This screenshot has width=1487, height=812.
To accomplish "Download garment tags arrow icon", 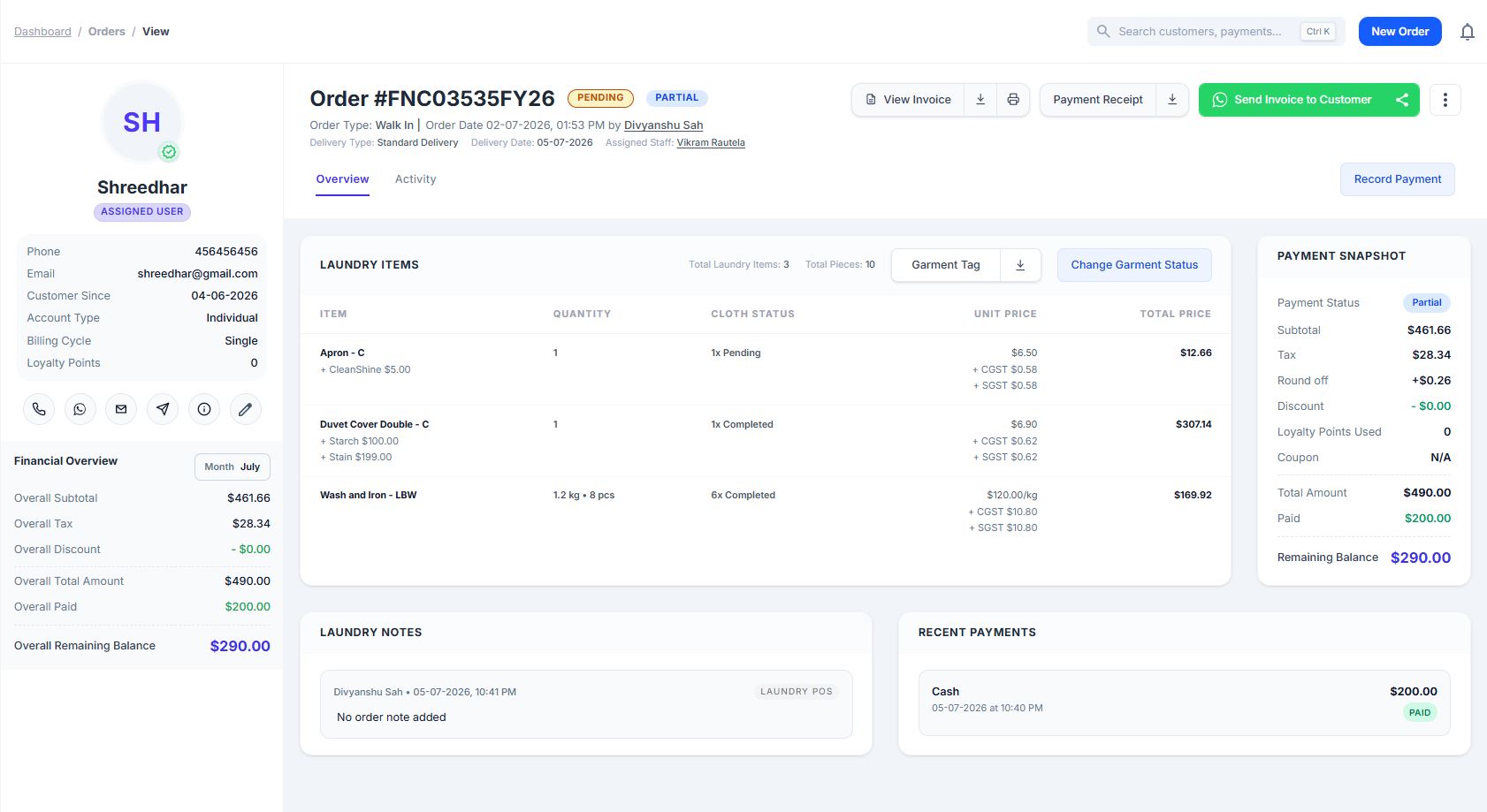I will [x=1020, y=265].
